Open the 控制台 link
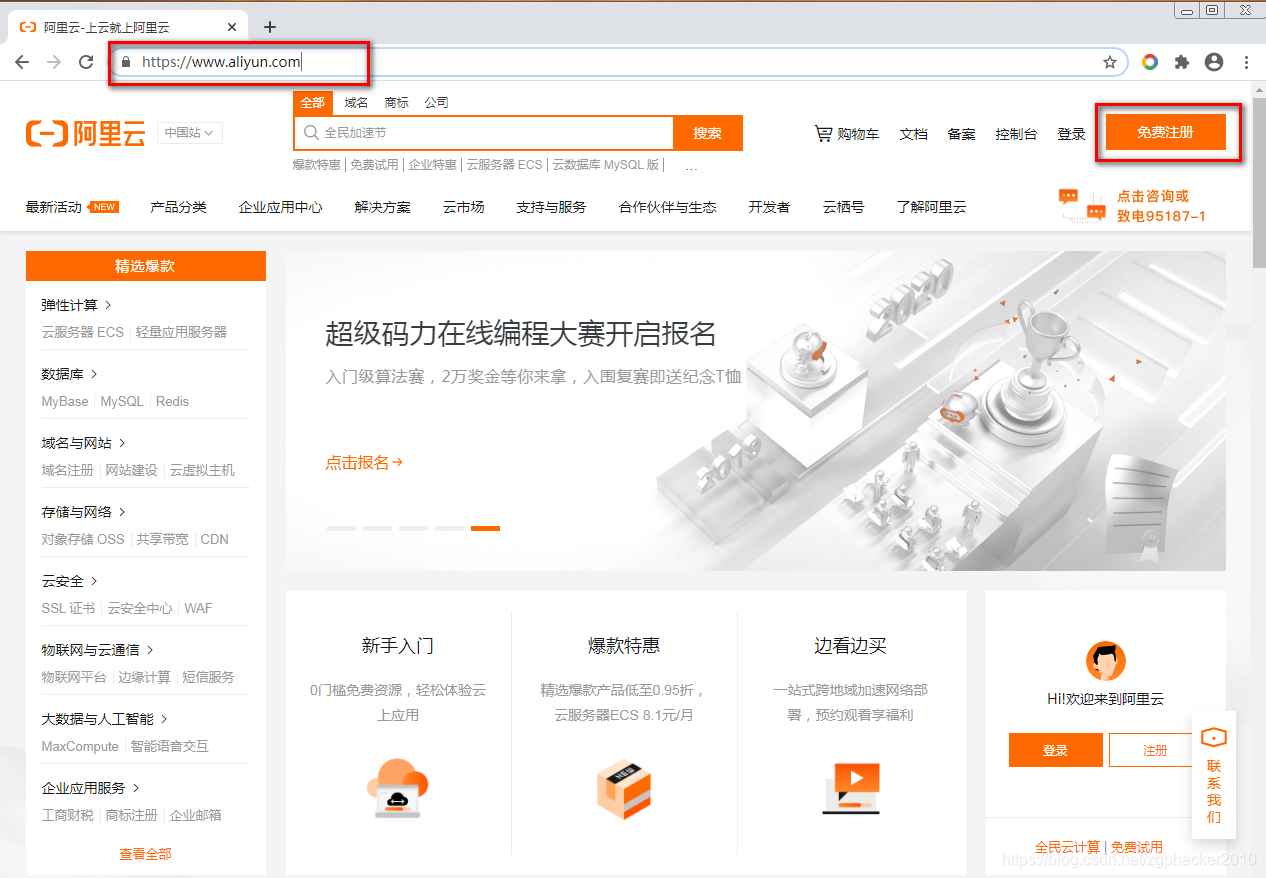This screenshot has height=878, width=1266. coord(1016,134)
